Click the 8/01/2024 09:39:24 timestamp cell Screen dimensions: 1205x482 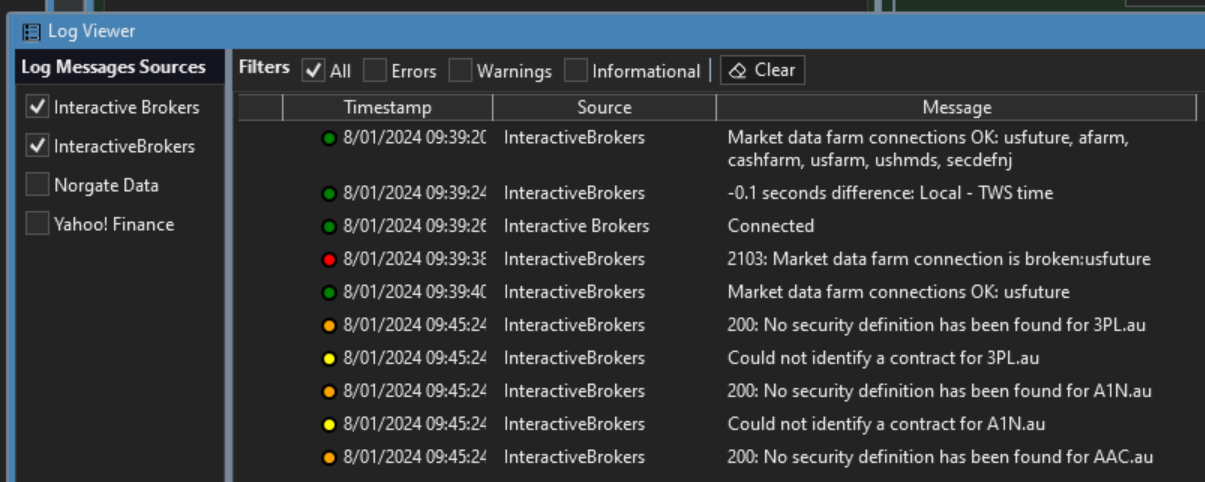pyautogui.click(x=414, y=193)
